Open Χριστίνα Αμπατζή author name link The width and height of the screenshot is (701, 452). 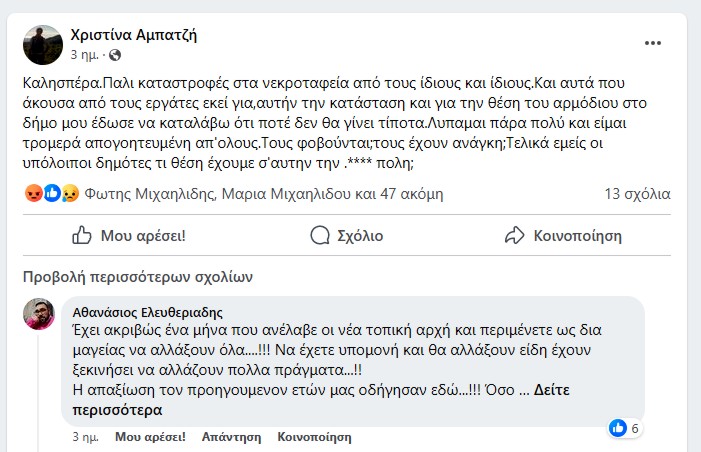pyautogui.click(x=134, y=35)
